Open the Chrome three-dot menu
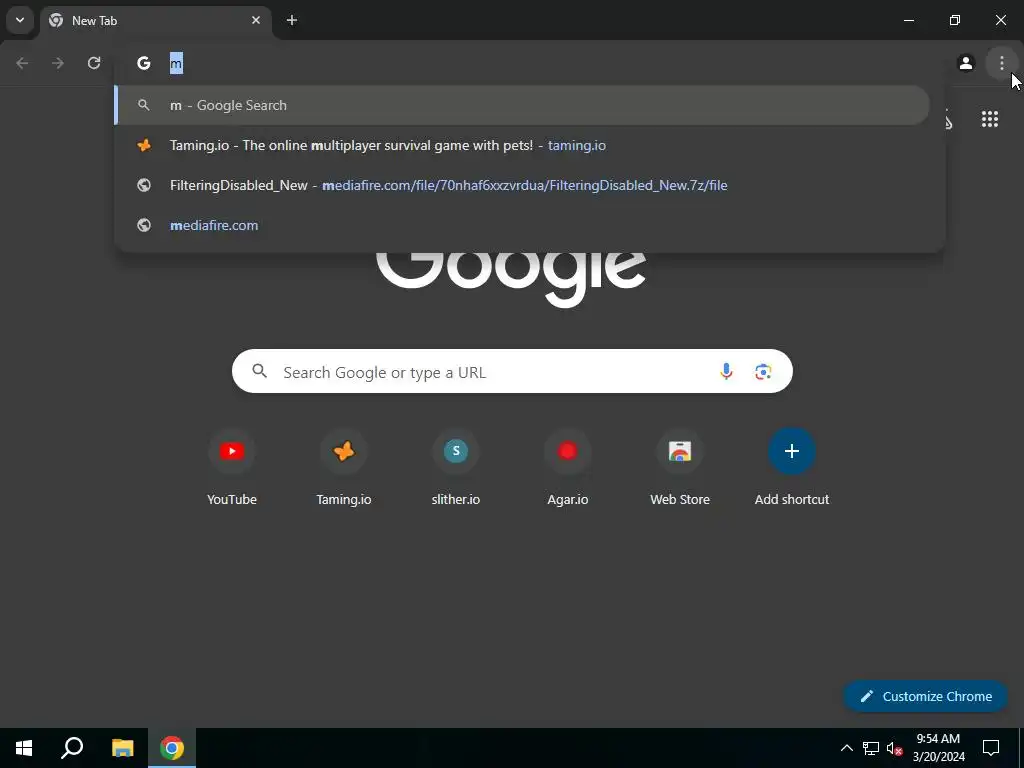This screenshot has height=768, width=1024. tap(1002, 63)
